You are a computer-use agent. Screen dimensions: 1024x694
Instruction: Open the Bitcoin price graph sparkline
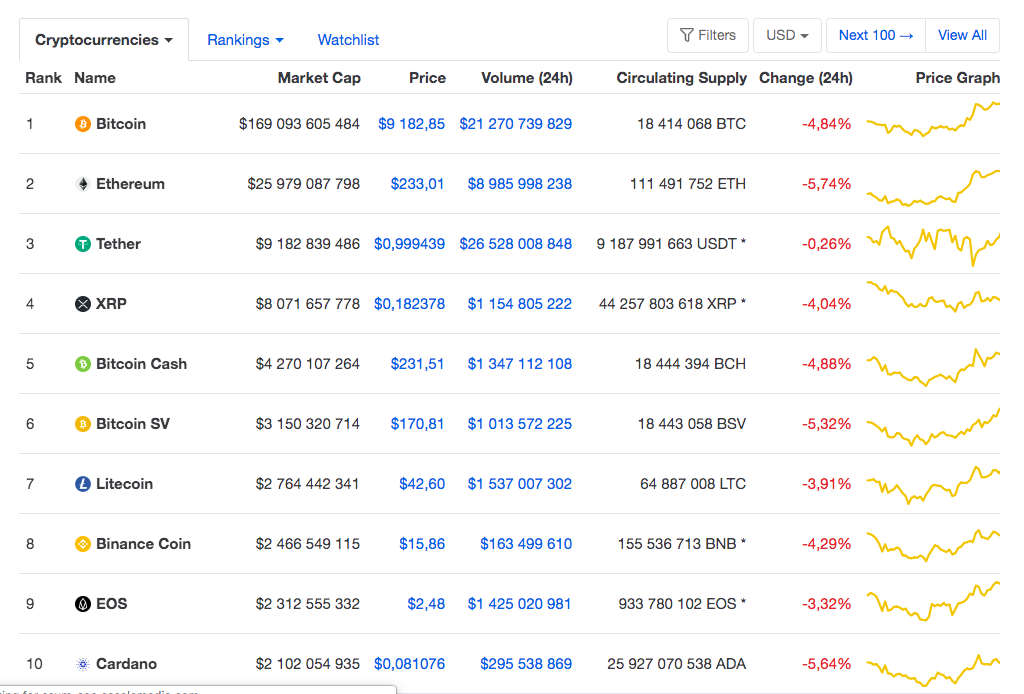(x=933, y=119)
